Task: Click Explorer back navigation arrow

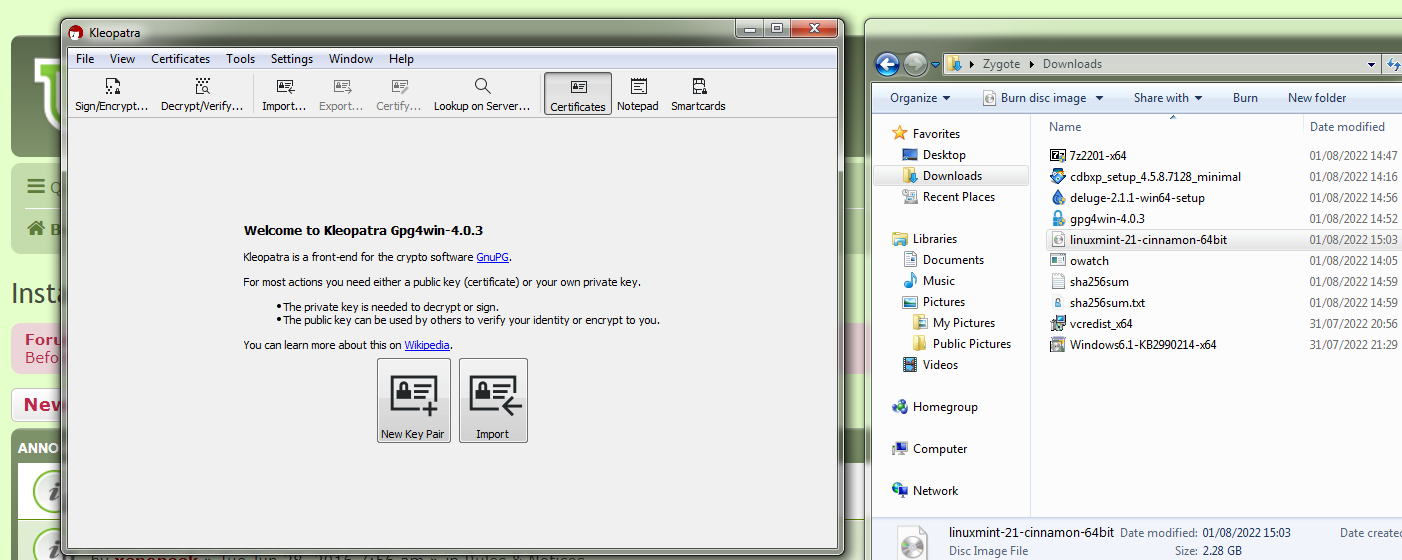Action: (887, 65)
